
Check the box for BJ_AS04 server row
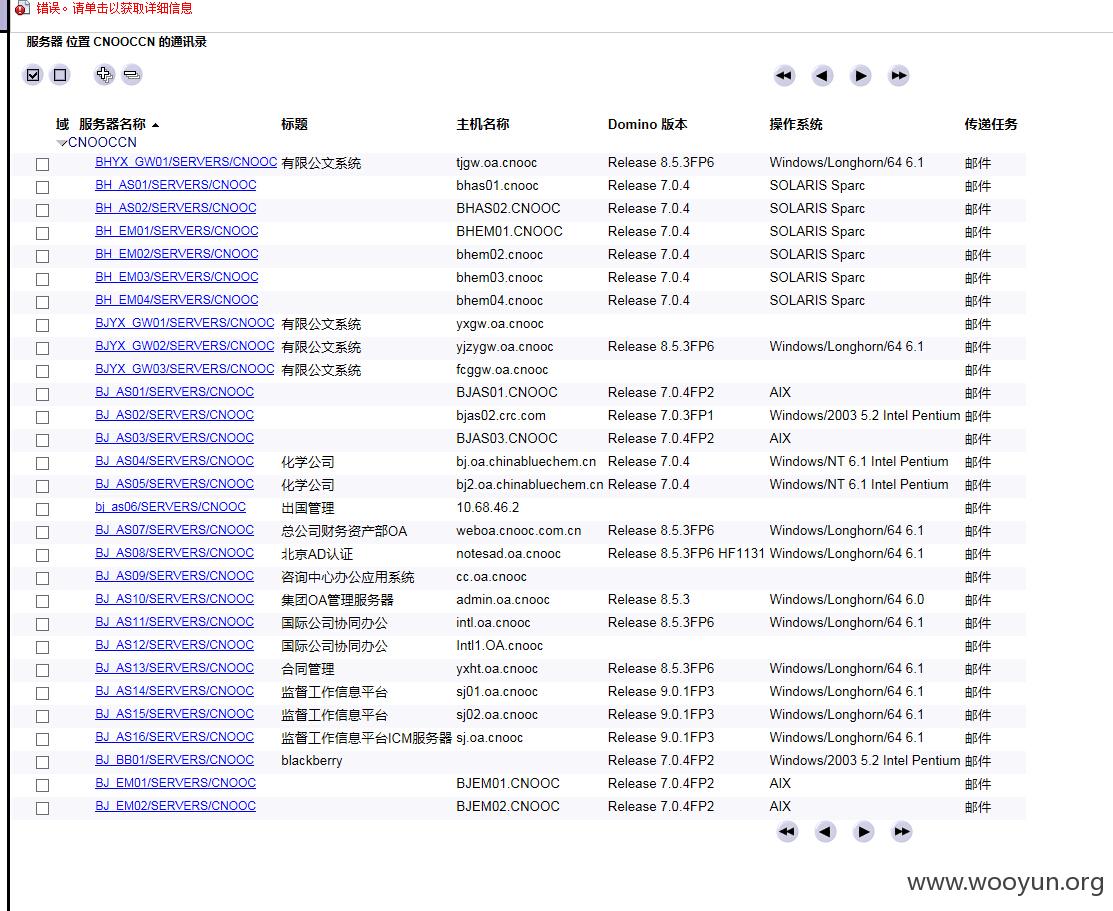[43, 463]
